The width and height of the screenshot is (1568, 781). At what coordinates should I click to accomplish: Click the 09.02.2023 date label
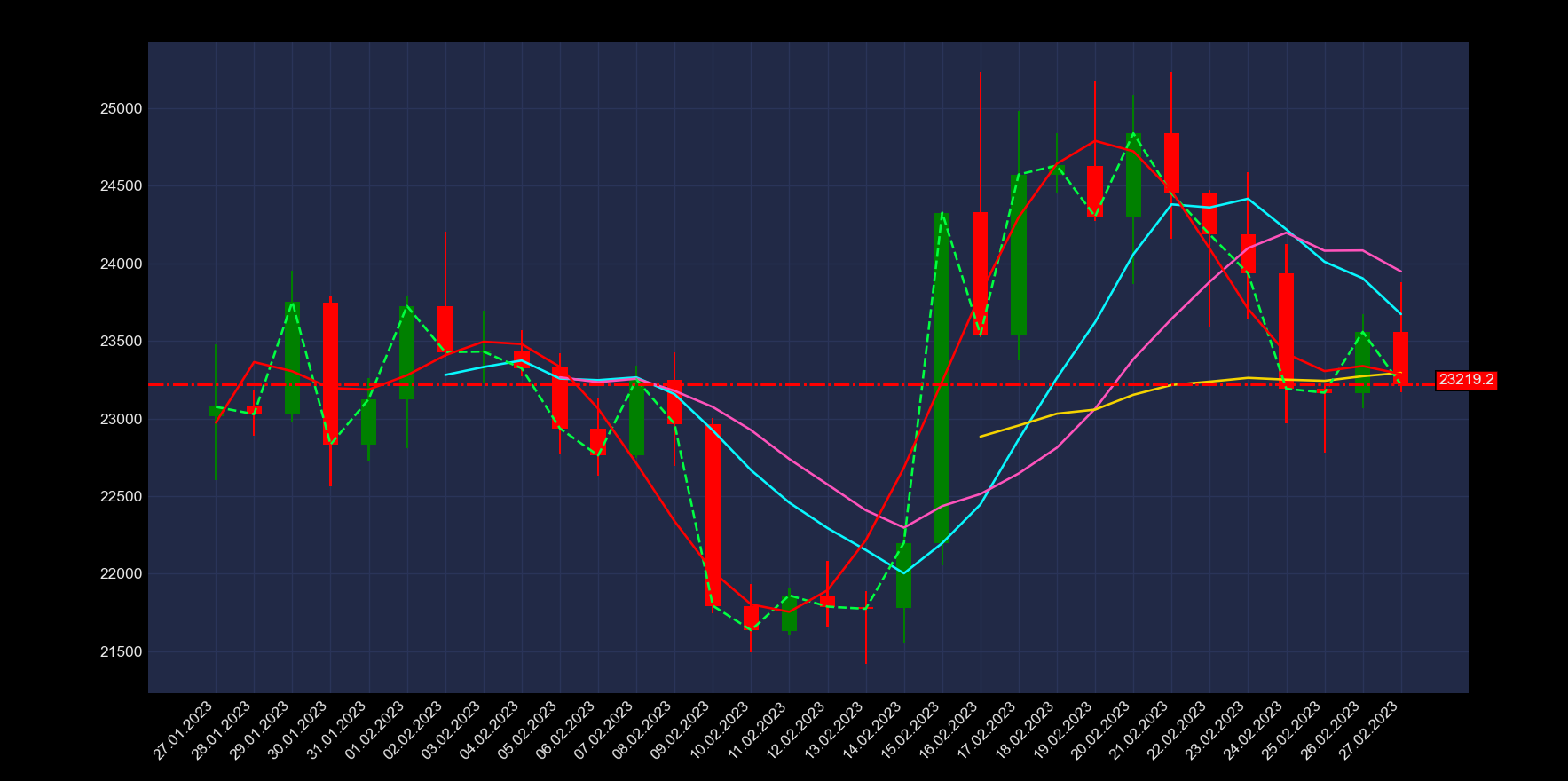pos(680,730)
